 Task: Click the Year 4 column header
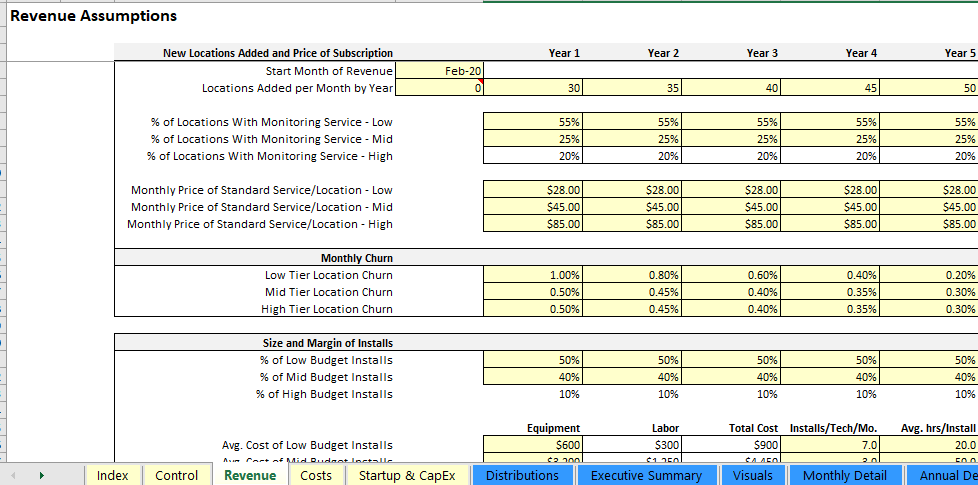pos(861,53)
